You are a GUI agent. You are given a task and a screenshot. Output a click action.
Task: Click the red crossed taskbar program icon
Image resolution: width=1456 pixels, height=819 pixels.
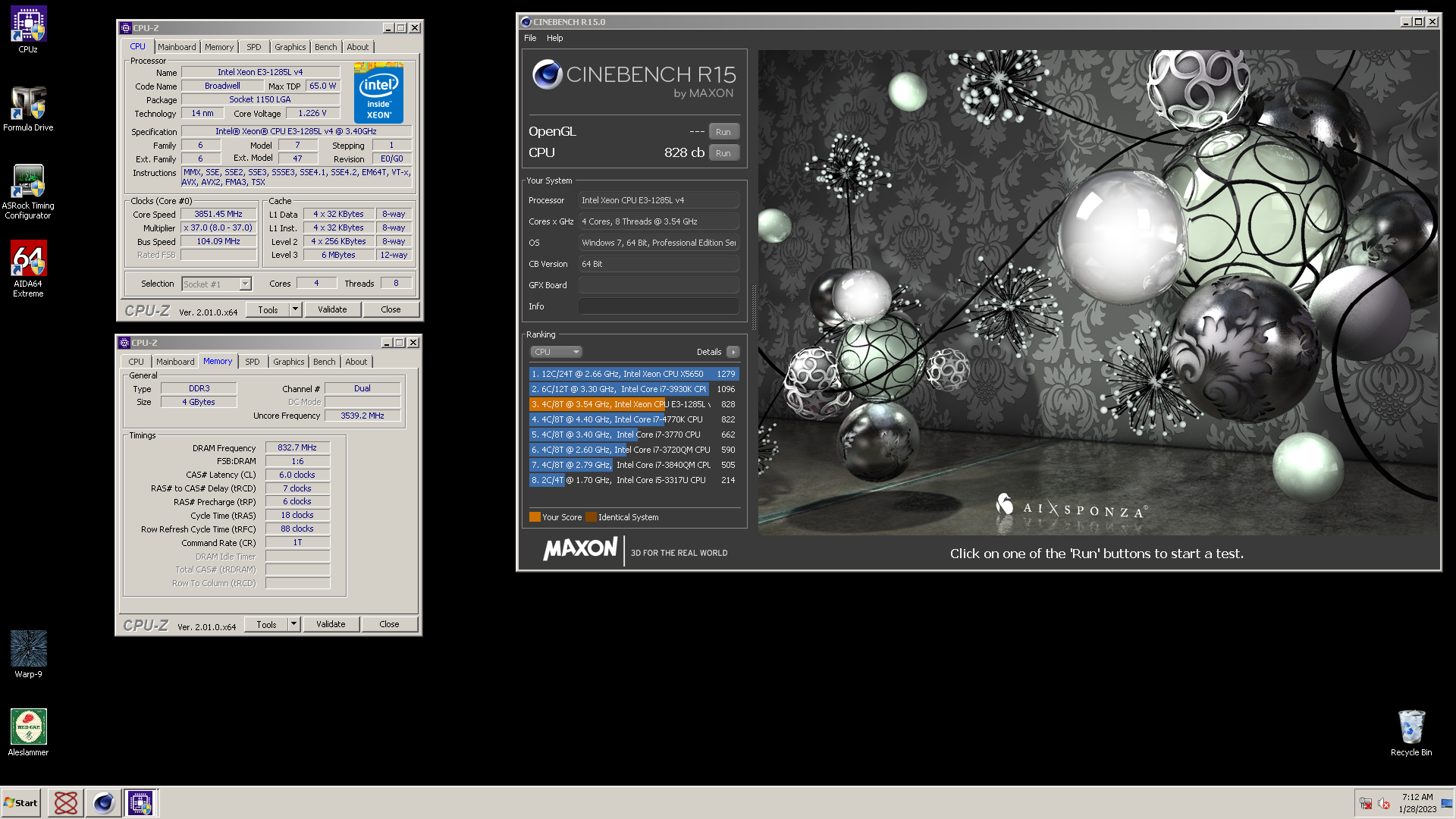66,802
